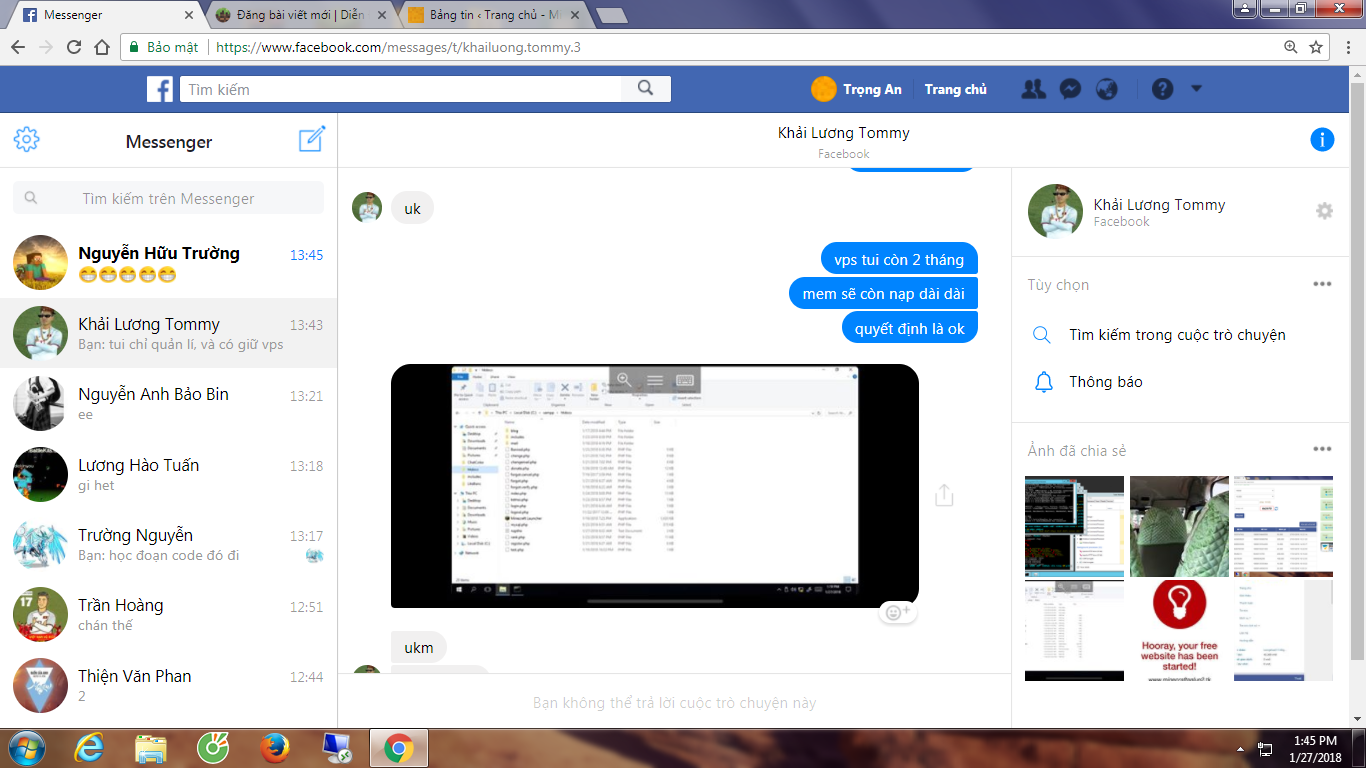This screenshot has height=768, width=1366.
Task: Click share icon beside the screenshot image
Action: click(x=944, y=495)
